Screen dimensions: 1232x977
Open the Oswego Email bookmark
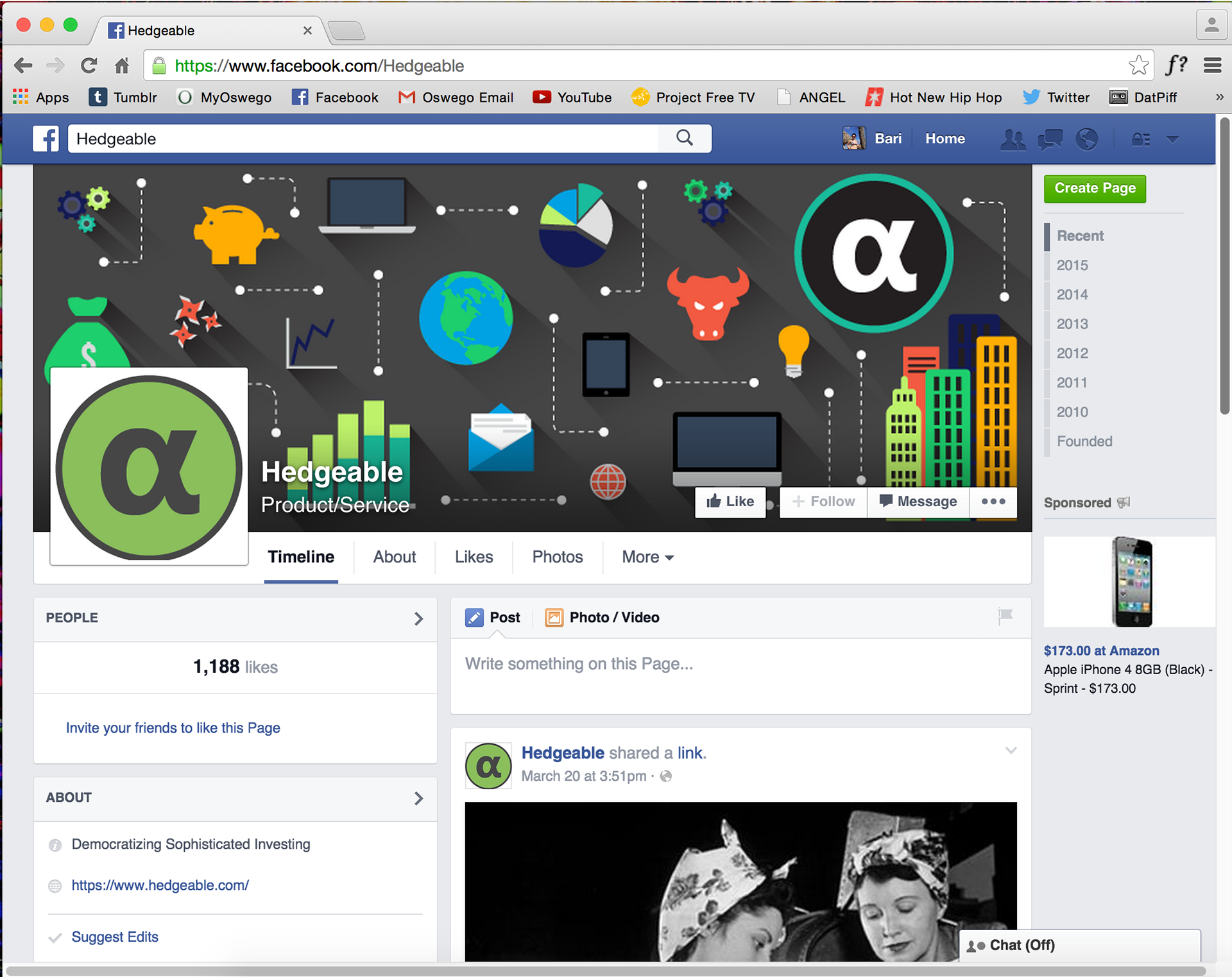pos(456,98)
